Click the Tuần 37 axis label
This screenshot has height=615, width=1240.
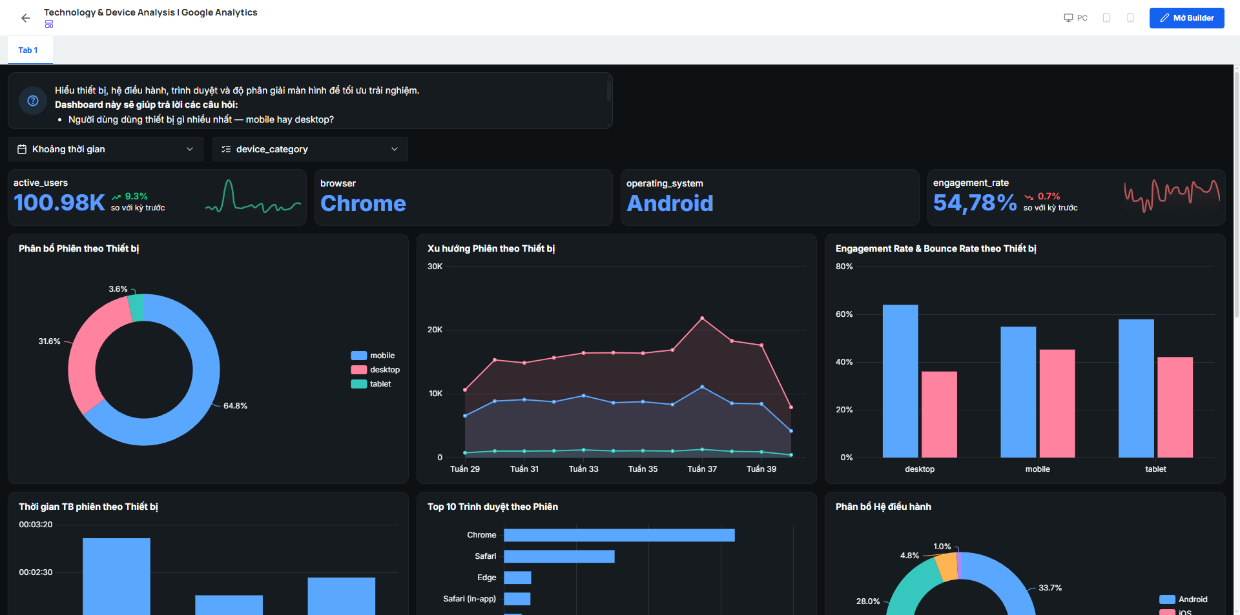704,469
